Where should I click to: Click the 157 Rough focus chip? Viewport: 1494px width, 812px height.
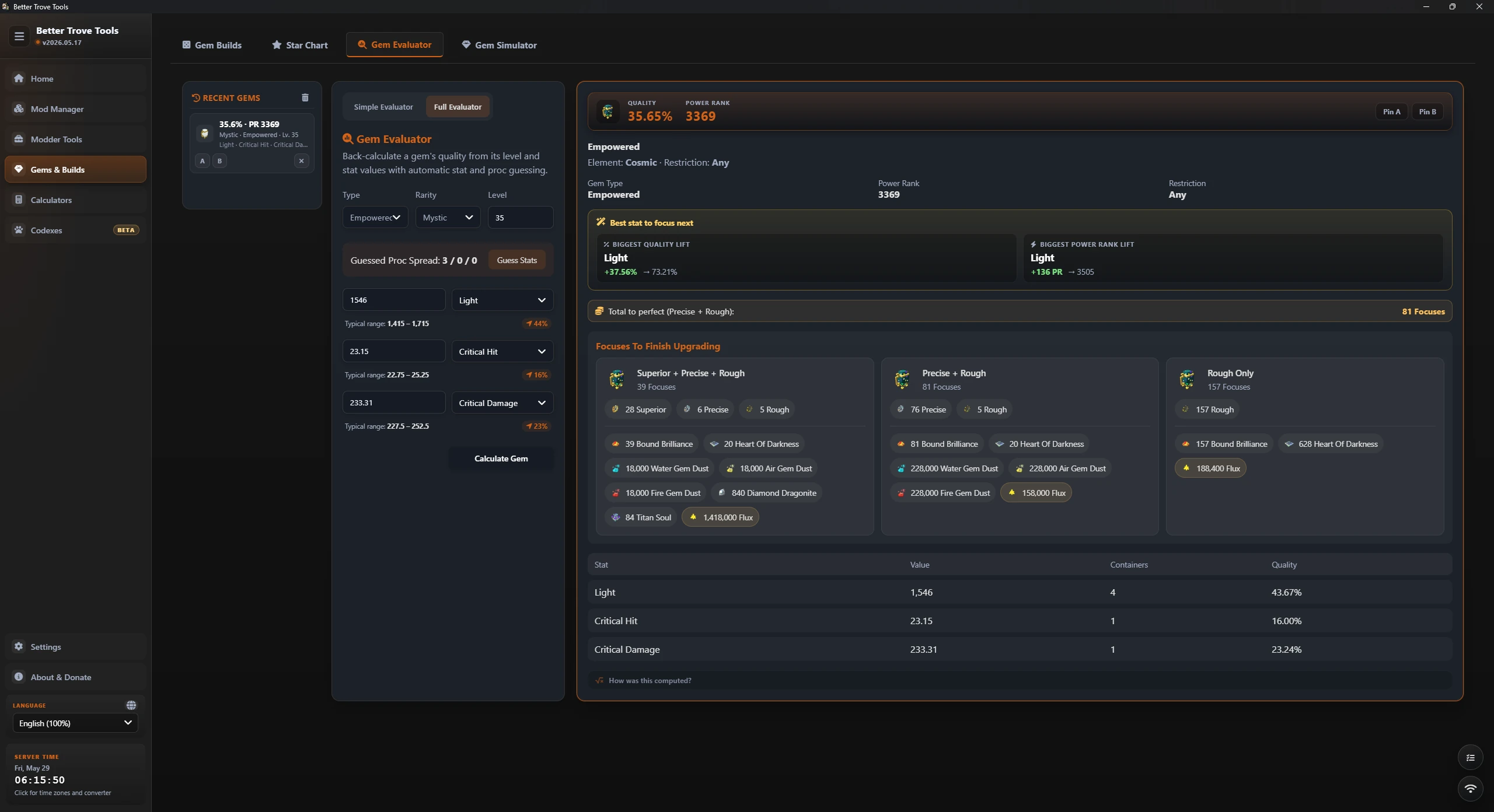pos(1207,409)
